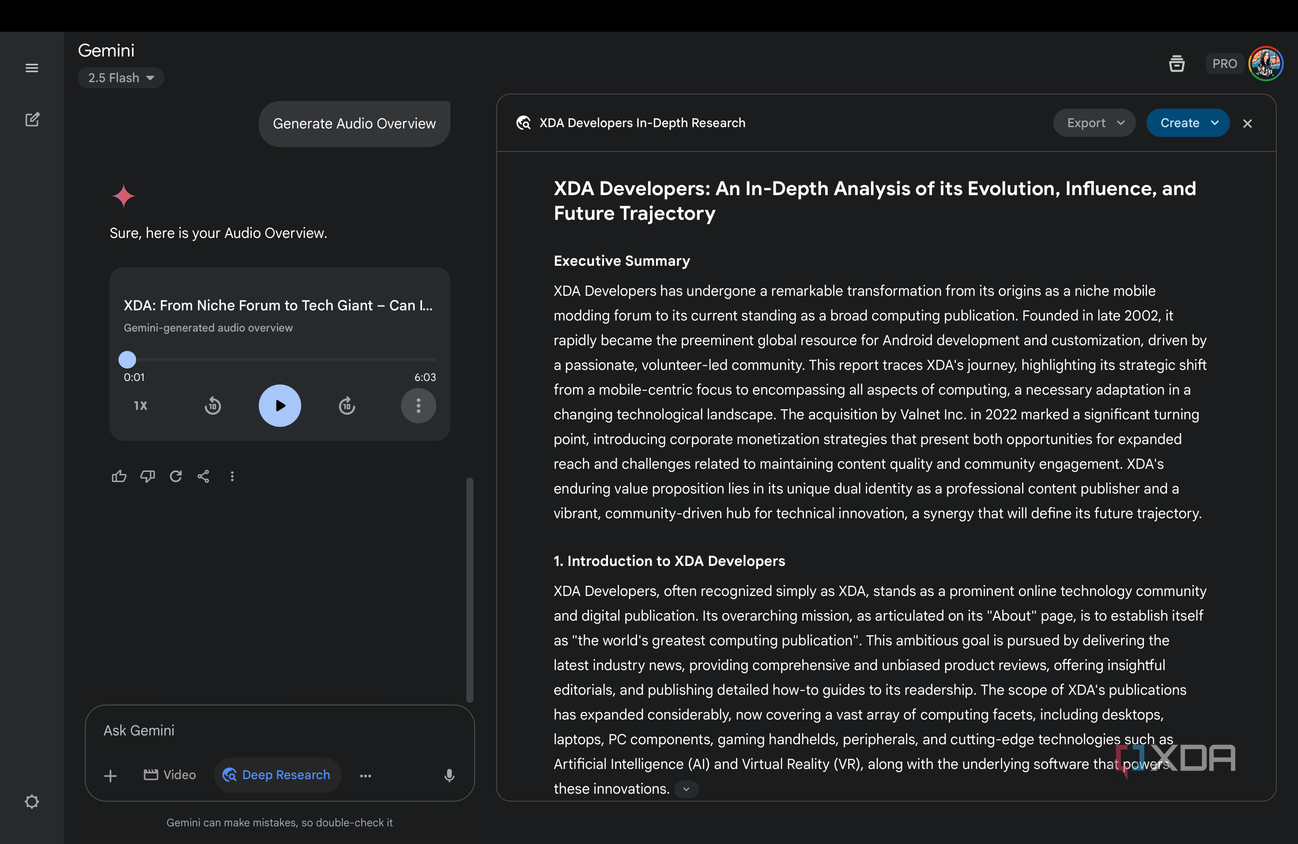The width and height of the screenshot is (1298, 844).
Task: Give the response a thumbs up
Action: tap(119, 476)
